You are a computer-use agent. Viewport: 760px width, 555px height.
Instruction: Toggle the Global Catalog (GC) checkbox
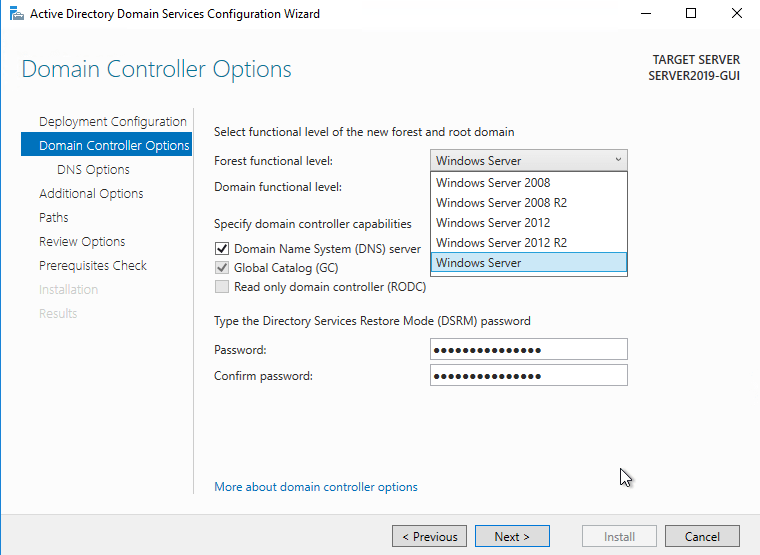pyautogui.click(x=222, y=268)
